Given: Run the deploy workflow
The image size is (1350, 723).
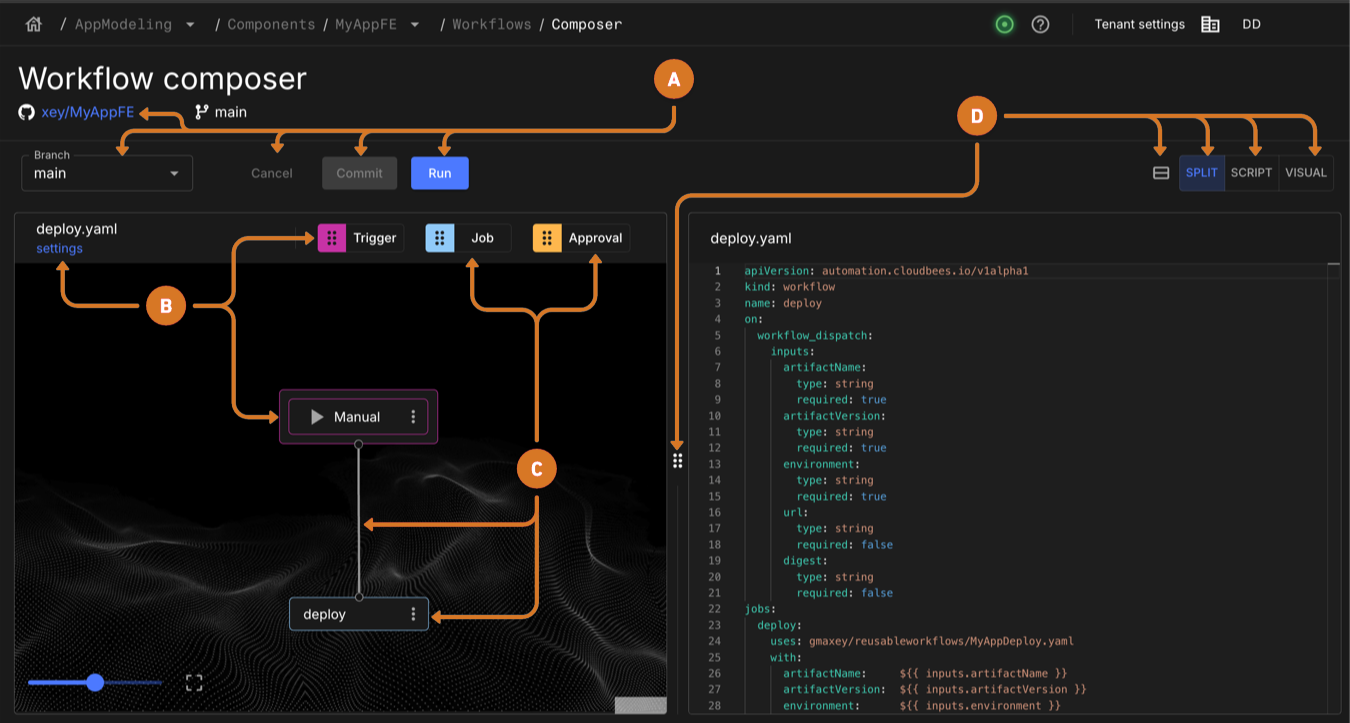Looking at the screenshot, I should click(x=439, y=172).
